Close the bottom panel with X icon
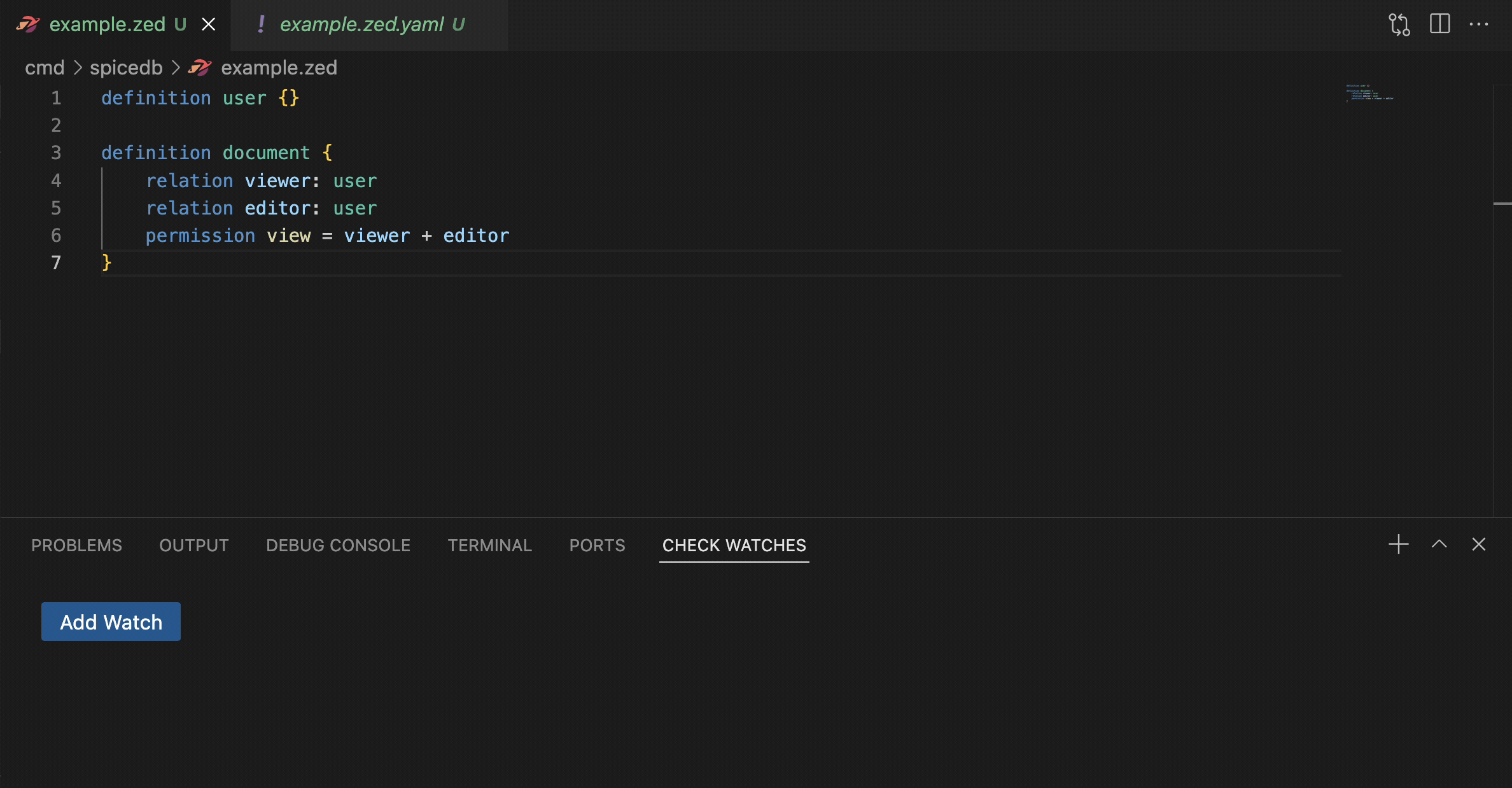Viewport: 1512px width, 788px height. (x=1478, y=544)
